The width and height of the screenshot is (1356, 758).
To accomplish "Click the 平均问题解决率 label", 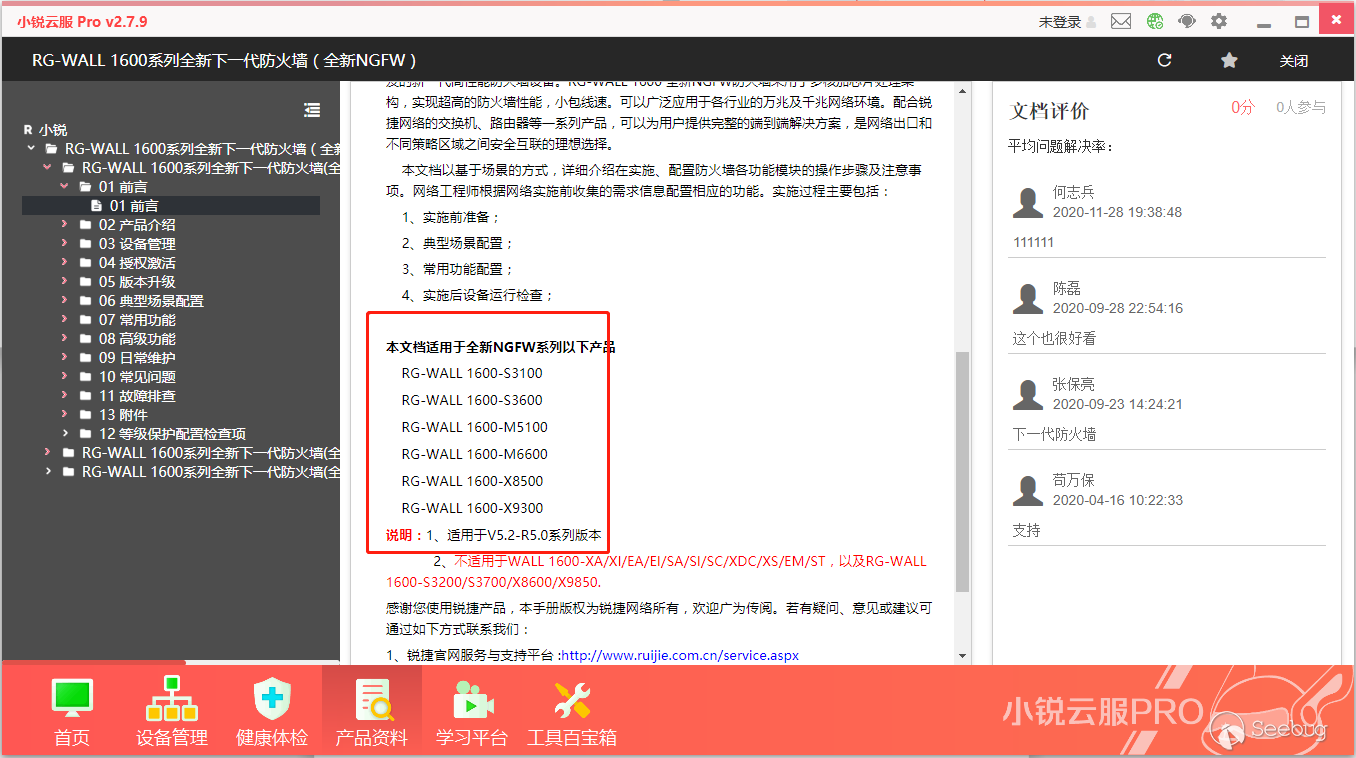I will [x=1061, y=147].
